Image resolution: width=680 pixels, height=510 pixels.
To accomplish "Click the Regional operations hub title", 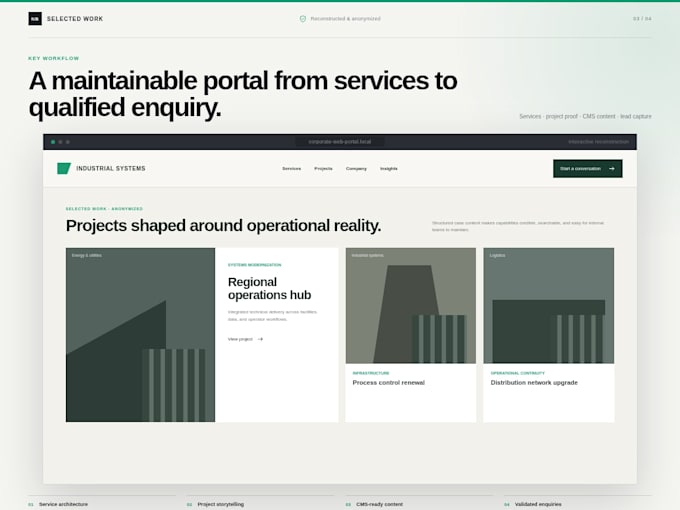I will point(269,288).
